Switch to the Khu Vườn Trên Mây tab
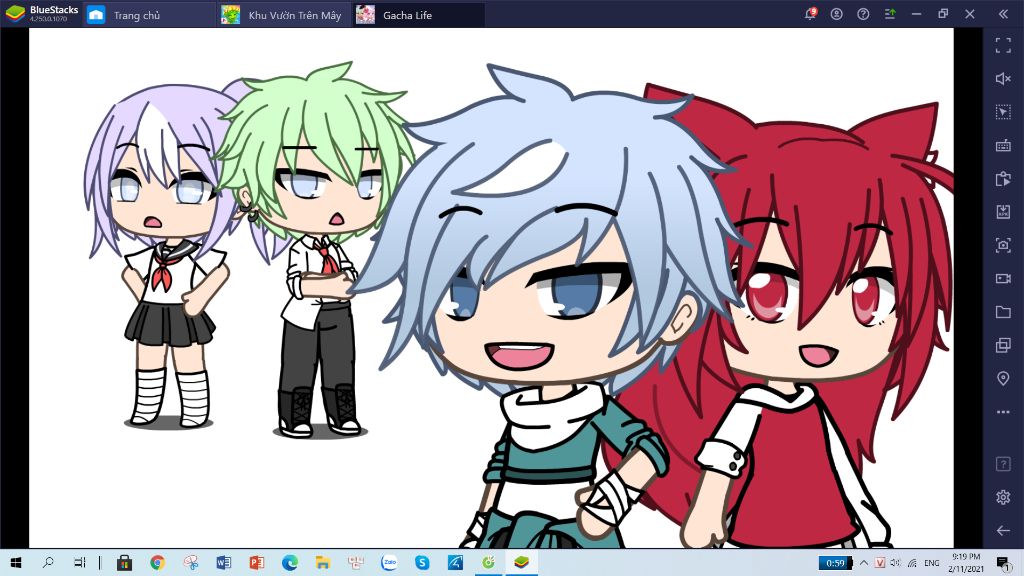This screenshot has width=1024, height=576. (284, 14)
